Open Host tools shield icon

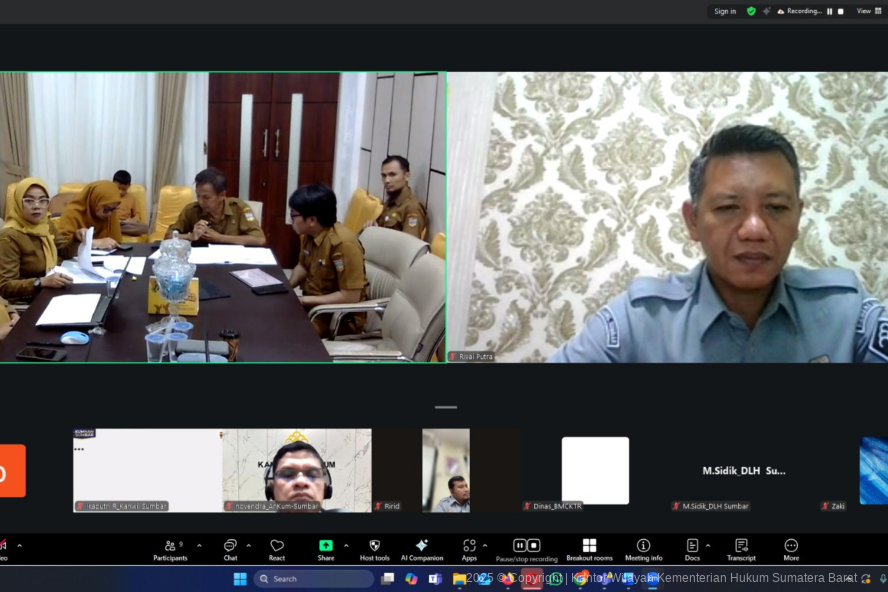[375, 549]
